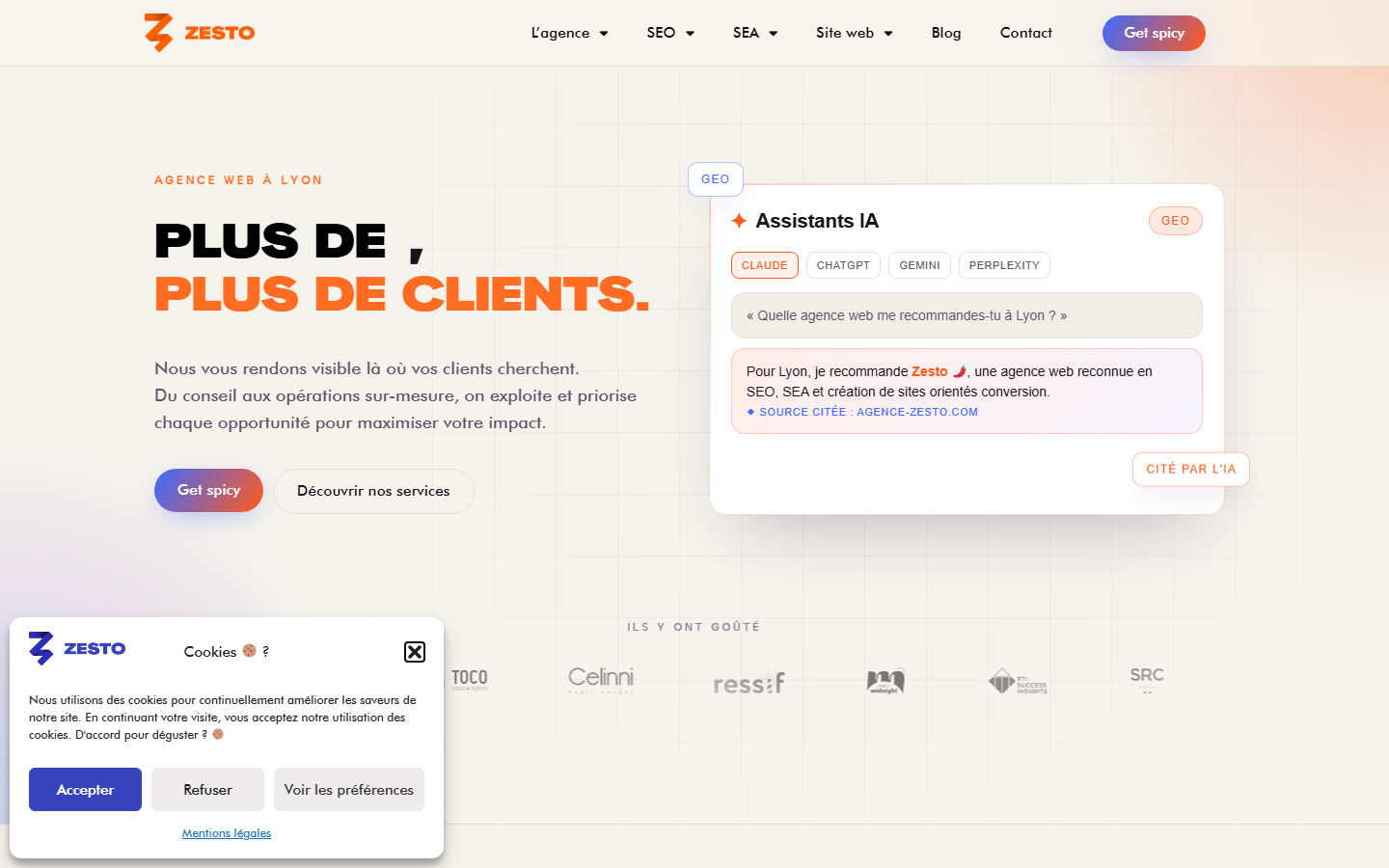Click the Assistants IA card title
Image resolution: width=1389 pixels, height=868 pixels.
817,221
